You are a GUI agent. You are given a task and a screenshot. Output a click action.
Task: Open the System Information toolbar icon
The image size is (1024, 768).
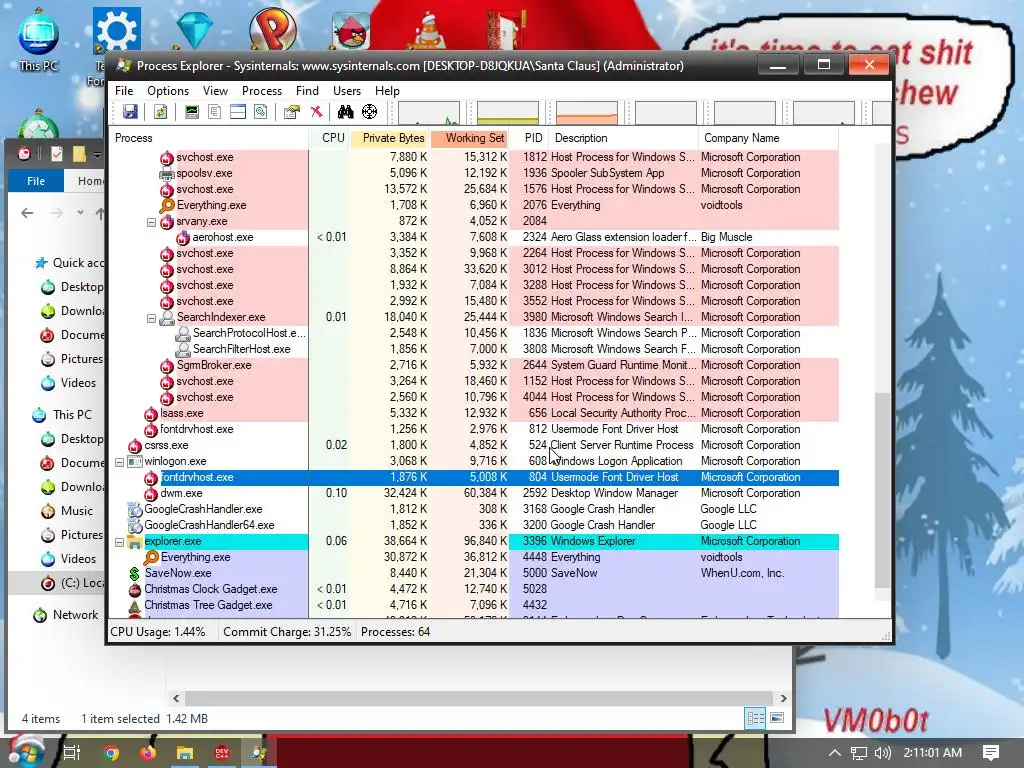(191, 112)
